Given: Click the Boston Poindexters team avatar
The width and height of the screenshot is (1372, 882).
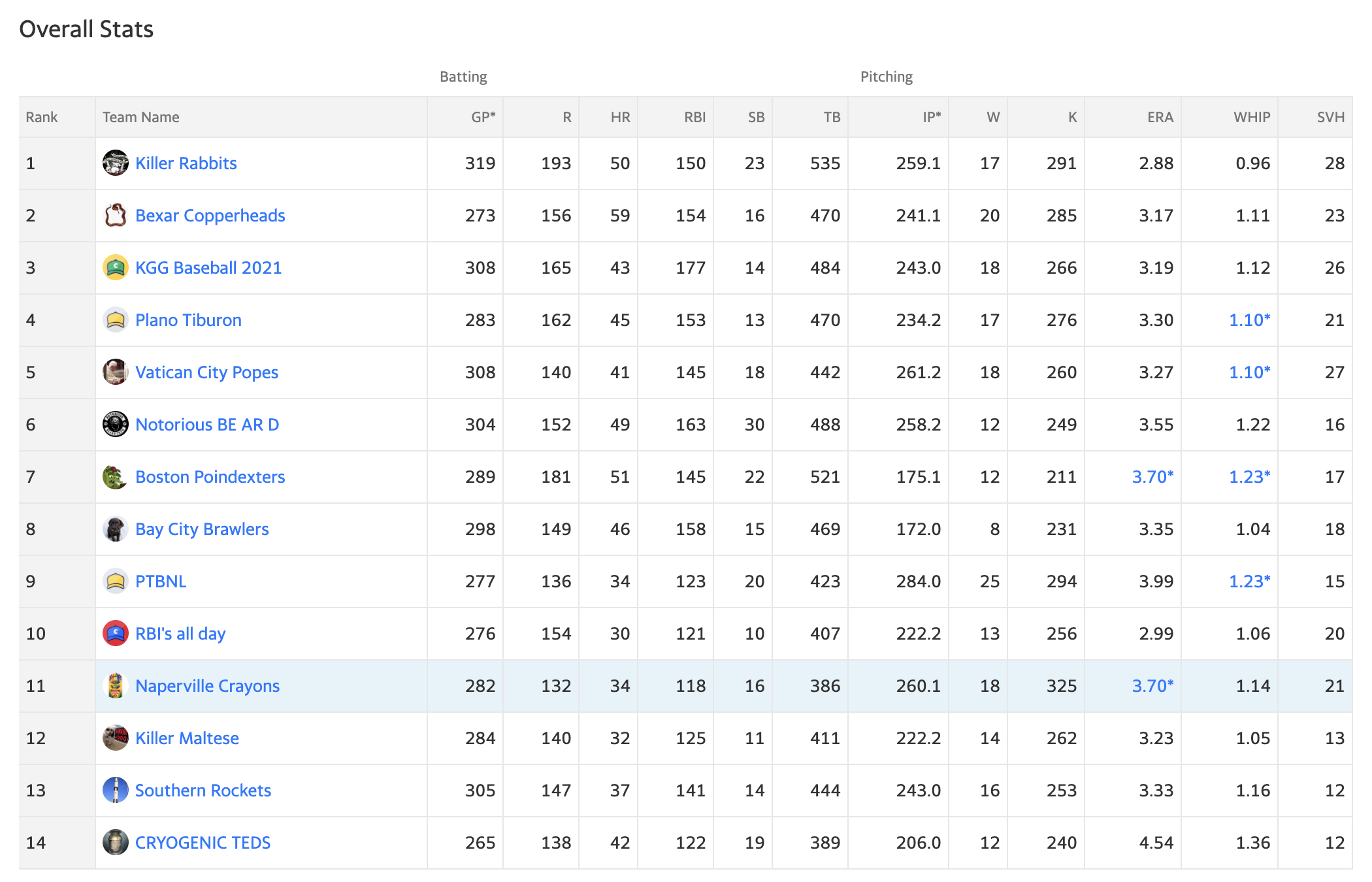Looking at the screenshot, I should tap(116, 476).
